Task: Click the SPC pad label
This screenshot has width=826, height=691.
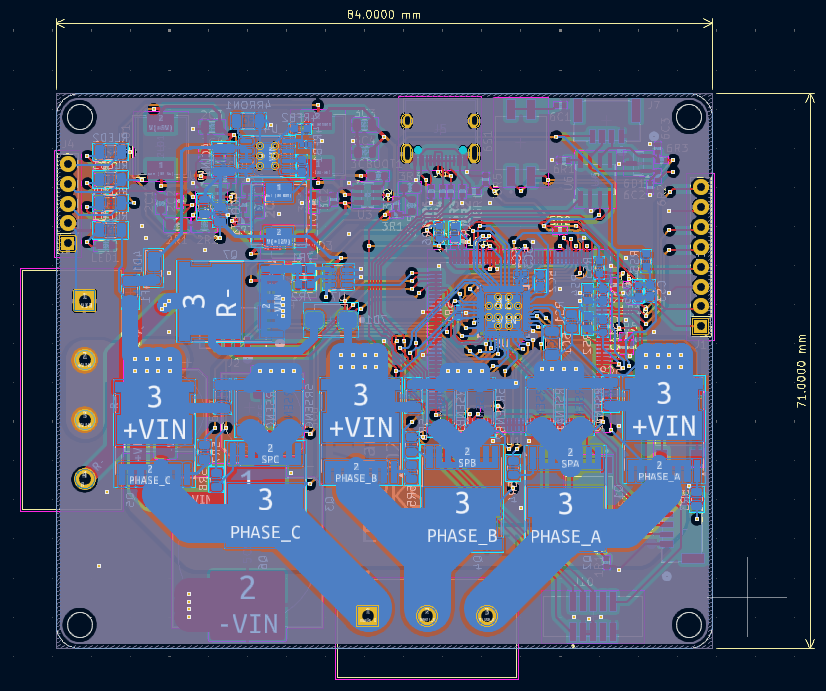Action: 270,459
